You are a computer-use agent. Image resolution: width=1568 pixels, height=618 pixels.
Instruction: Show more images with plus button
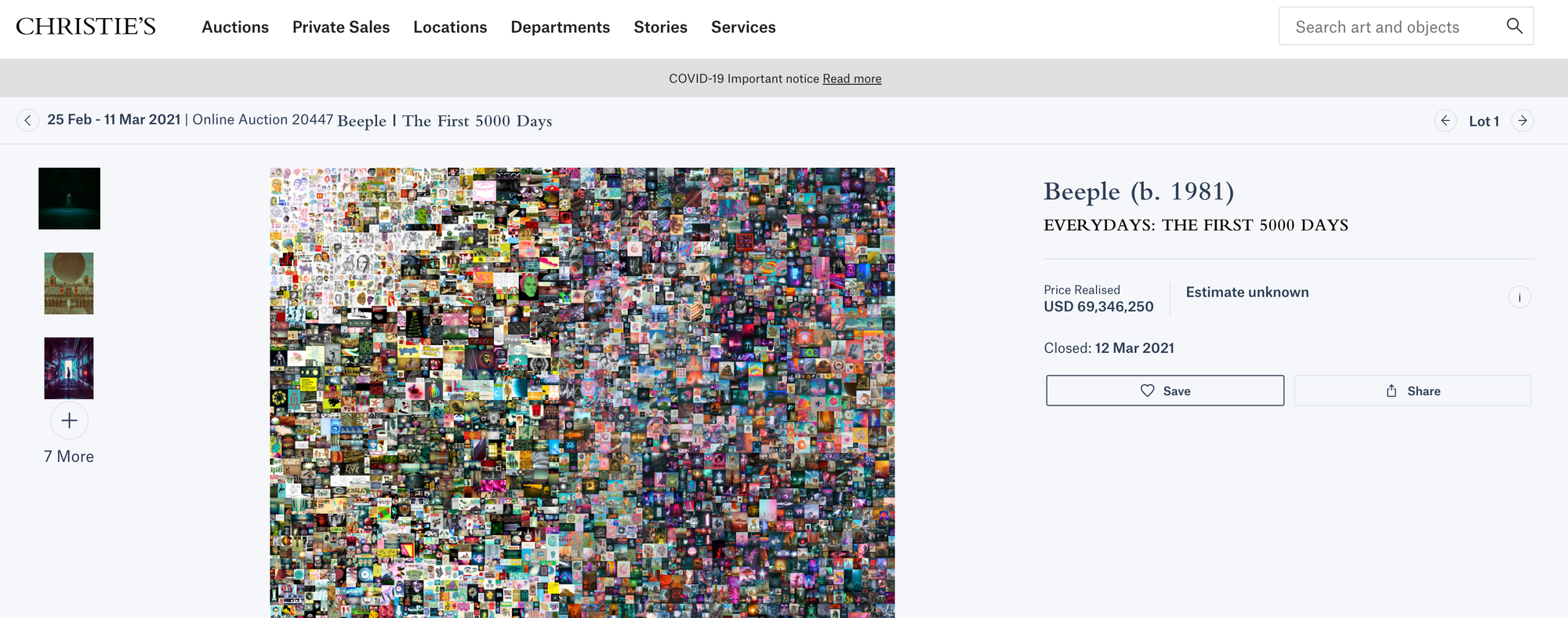pos(69,421)
